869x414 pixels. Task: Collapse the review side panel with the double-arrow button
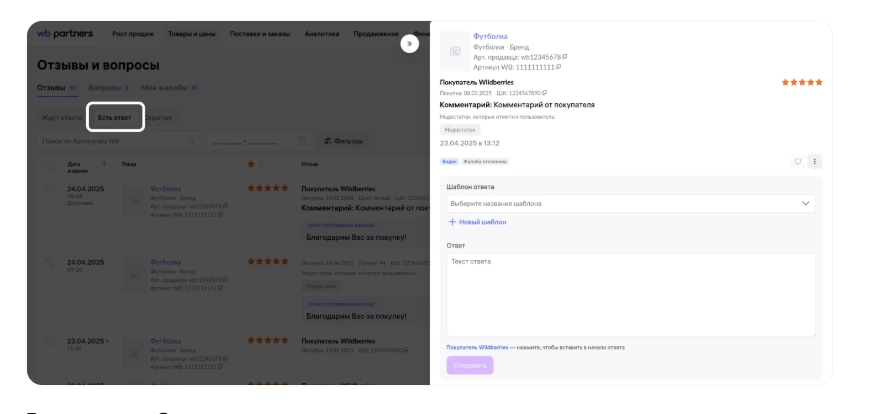pos(409,44)
